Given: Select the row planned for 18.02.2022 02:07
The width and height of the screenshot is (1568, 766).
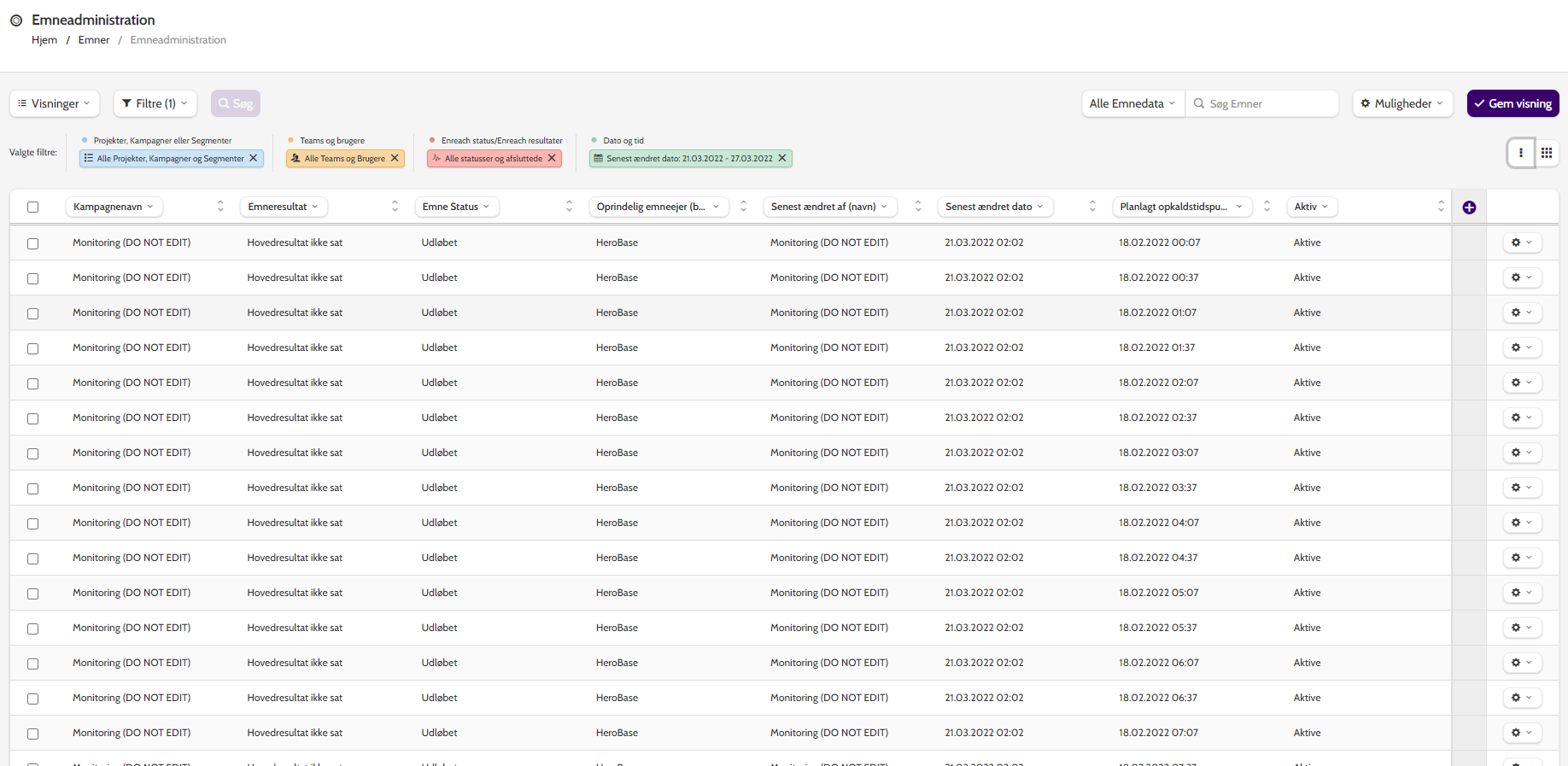Looking at the screenshot, I should coord(32,383).
